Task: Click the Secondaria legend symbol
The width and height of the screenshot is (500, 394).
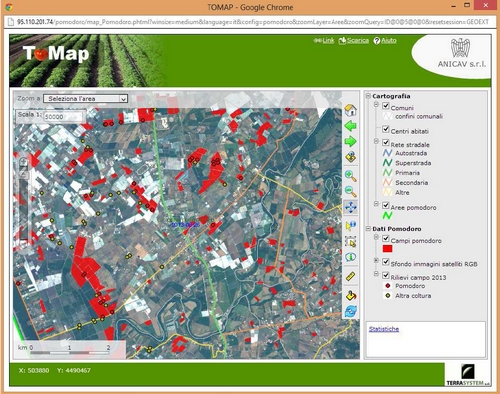Action: [387, 182]
